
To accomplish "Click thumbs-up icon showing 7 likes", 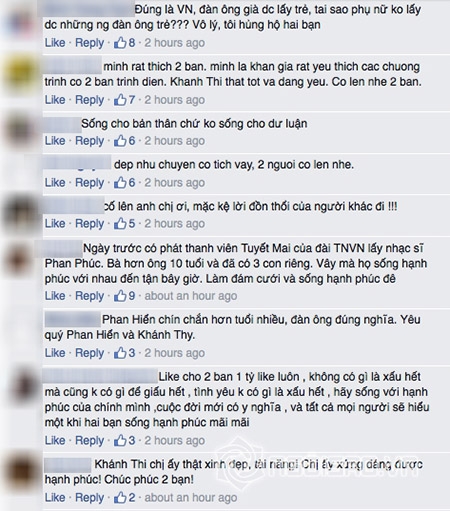I will pyautogui.click(x=120, y=100).
